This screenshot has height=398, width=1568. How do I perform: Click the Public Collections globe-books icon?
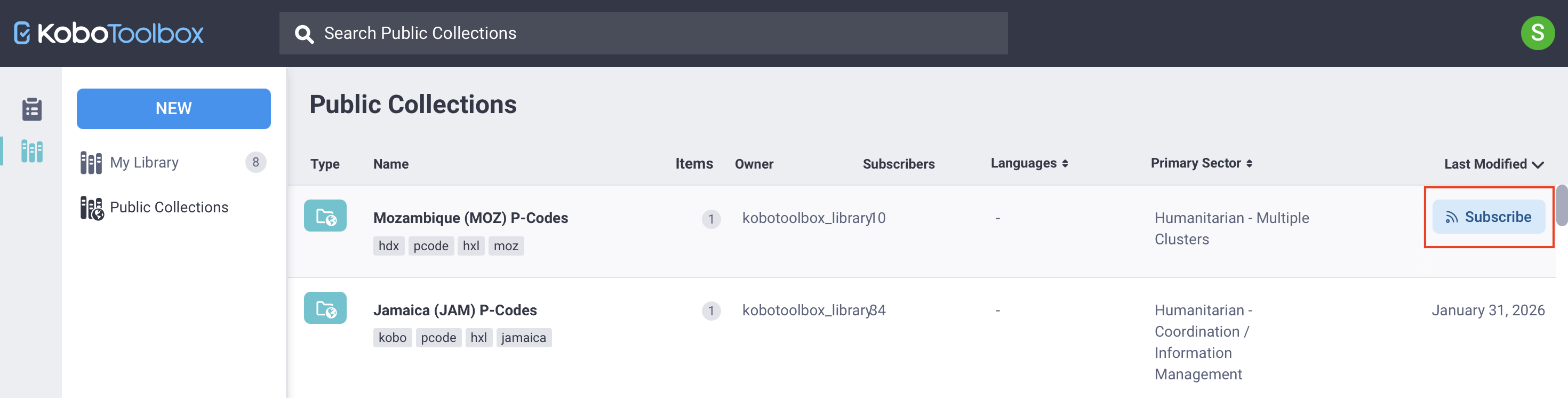click(91, 208)
